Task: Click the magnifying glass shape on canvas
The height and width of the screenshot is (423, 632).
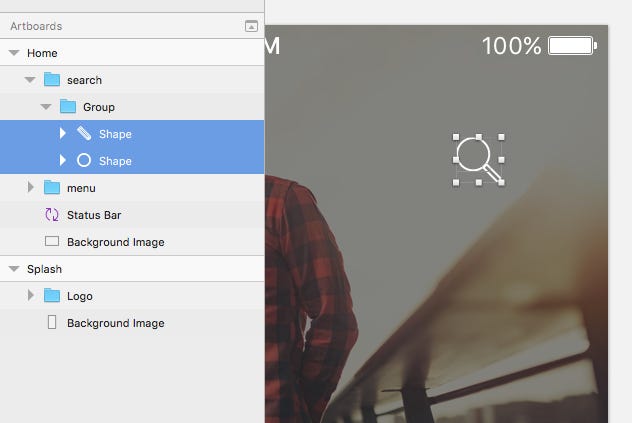Action: tap(478, 160)
